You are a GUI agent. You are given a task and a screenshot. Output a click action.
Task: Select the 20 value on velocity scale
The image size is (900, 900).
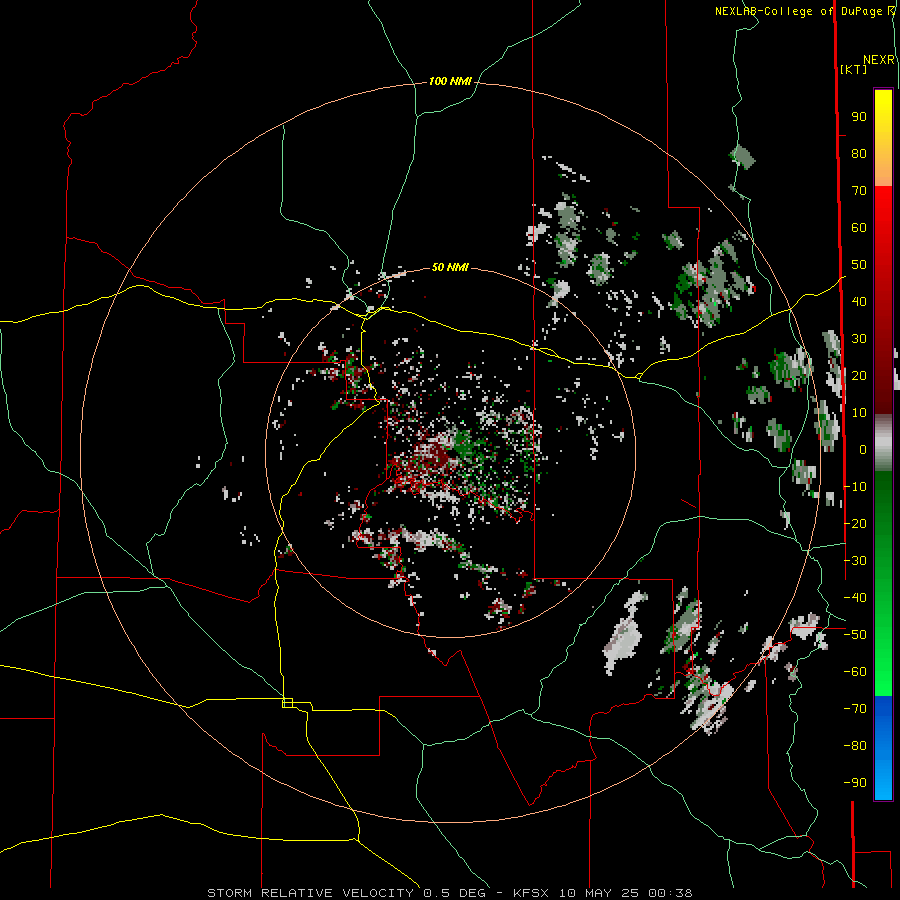859,376
